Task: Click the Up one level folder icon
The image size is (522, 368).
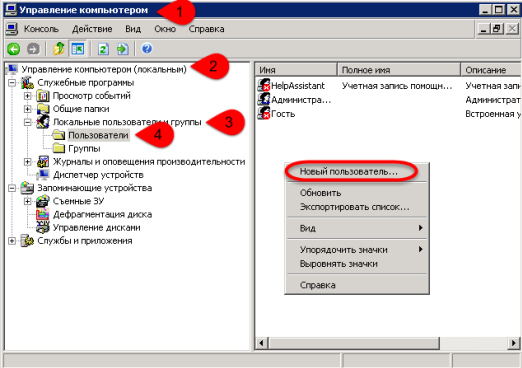Action: [59, 49]
